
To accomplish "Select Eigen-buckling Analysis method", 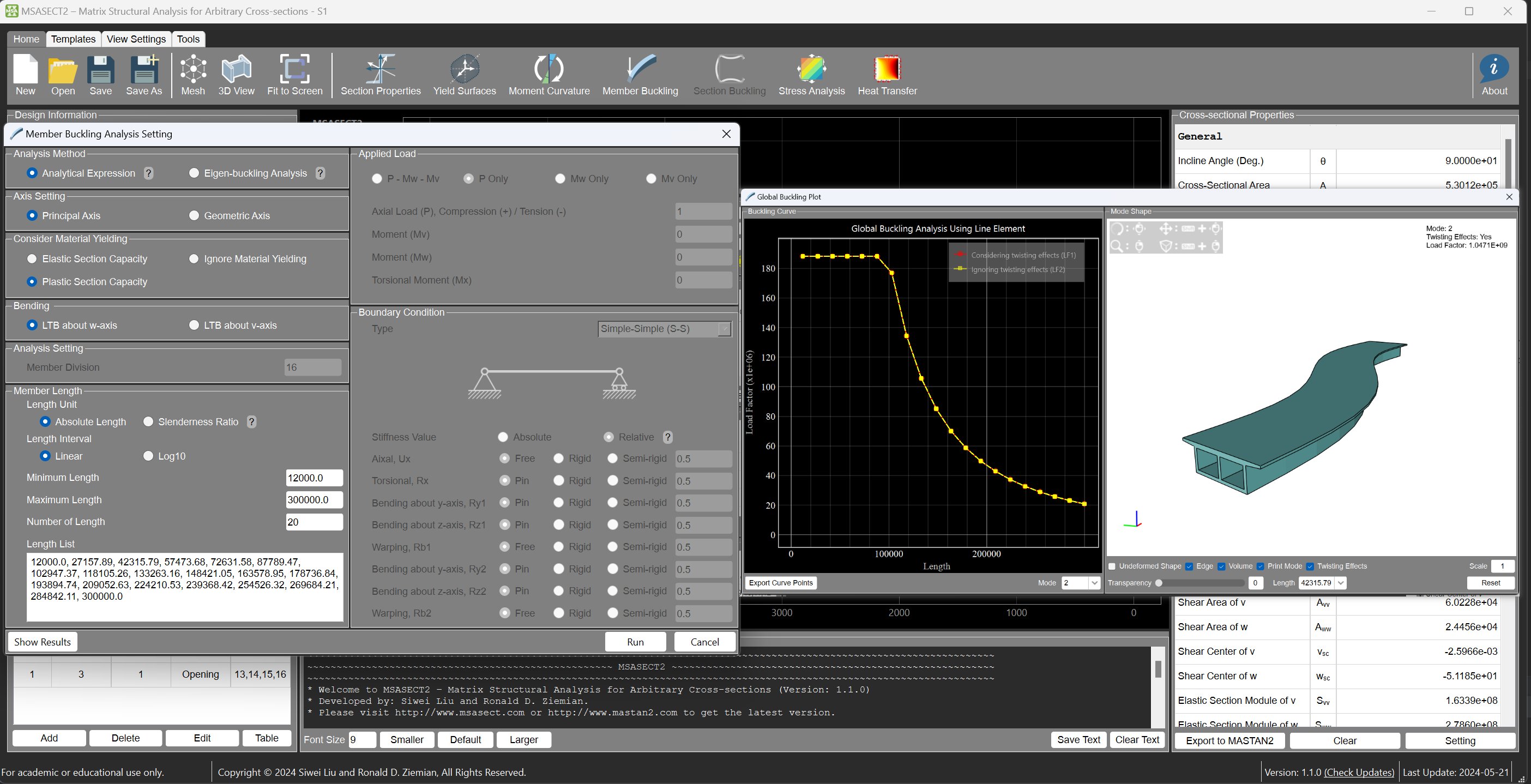I will pyautogui.click(x=194, y=173).
